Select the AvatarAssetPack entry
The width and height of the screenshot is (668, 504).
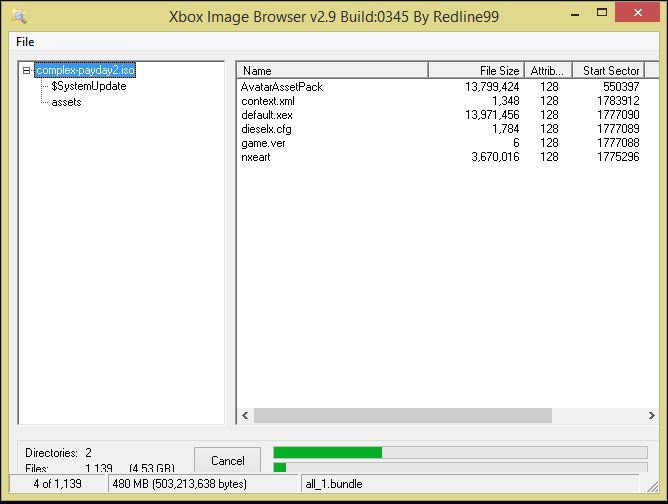pyautogui.click(x=282, y=87)
